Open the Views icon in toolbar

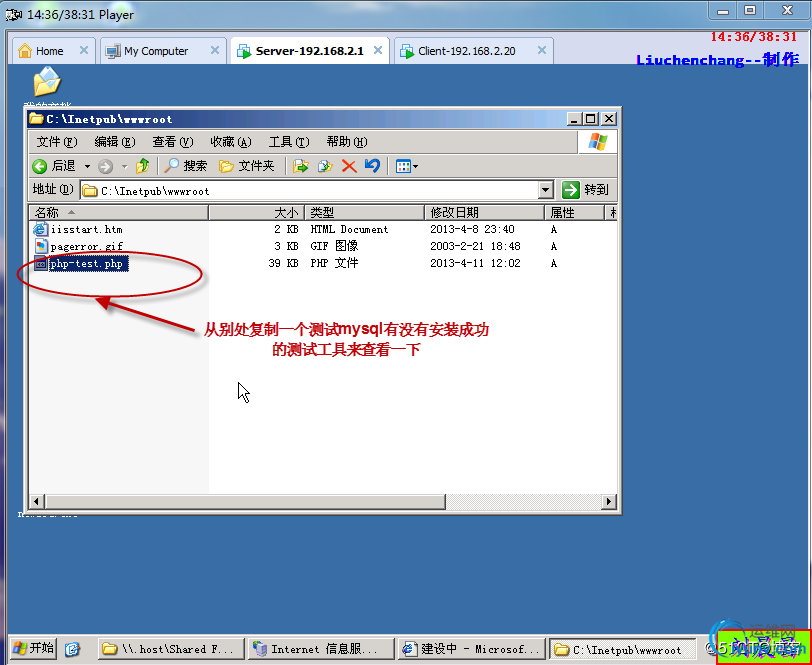point(403,166)
